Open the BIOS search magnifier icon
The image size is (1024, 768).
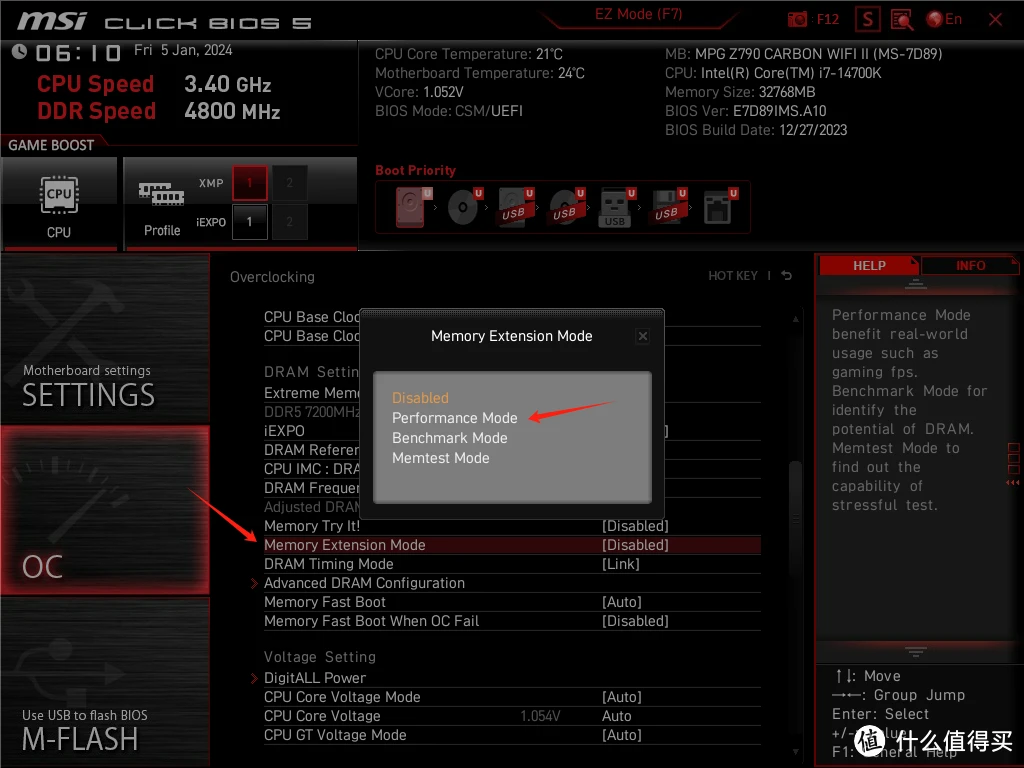[902, 20]
